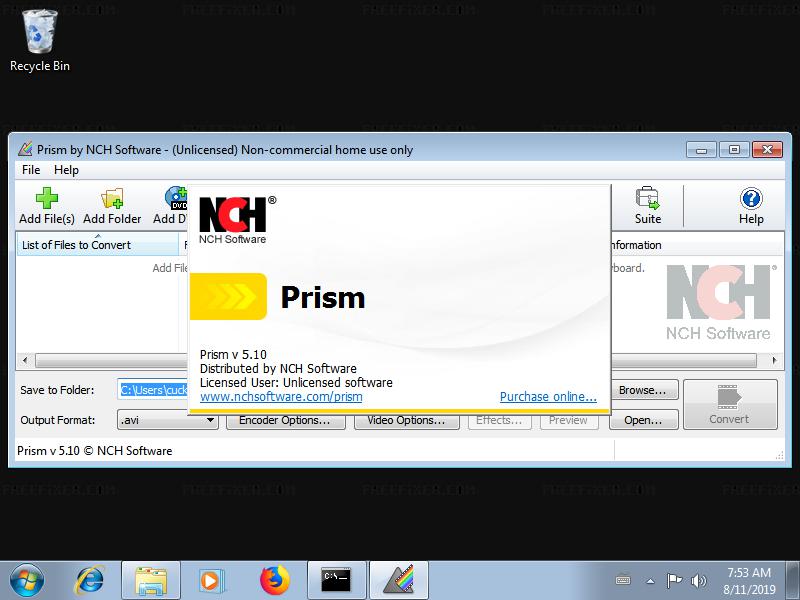The height and width of the screenshot is (600, 800).
Task: Show hidden system tray icons arrow
Action: (x=650, y=580)
